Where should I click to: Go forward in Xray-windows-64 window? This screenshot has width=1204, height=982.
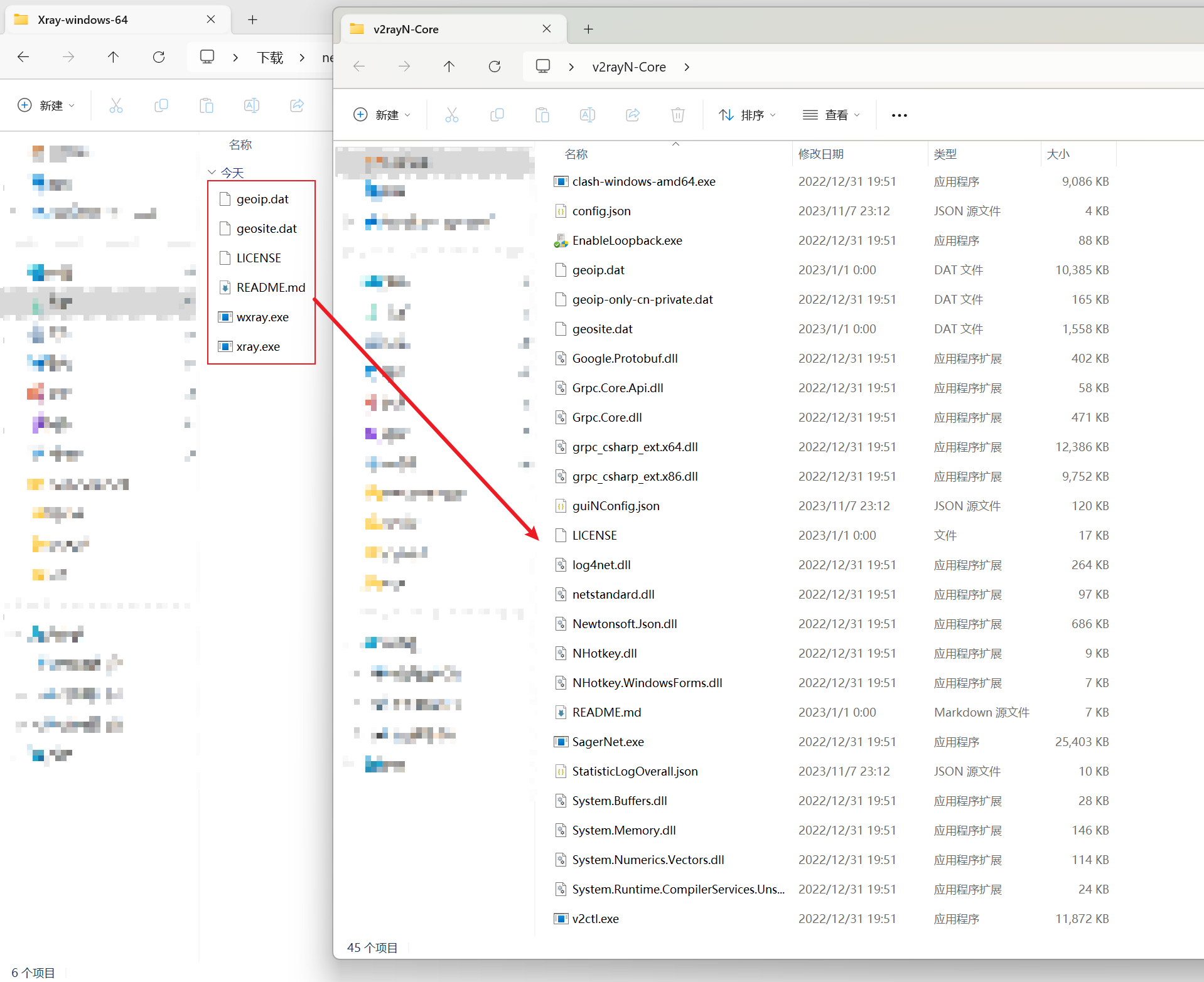(68, 57)
